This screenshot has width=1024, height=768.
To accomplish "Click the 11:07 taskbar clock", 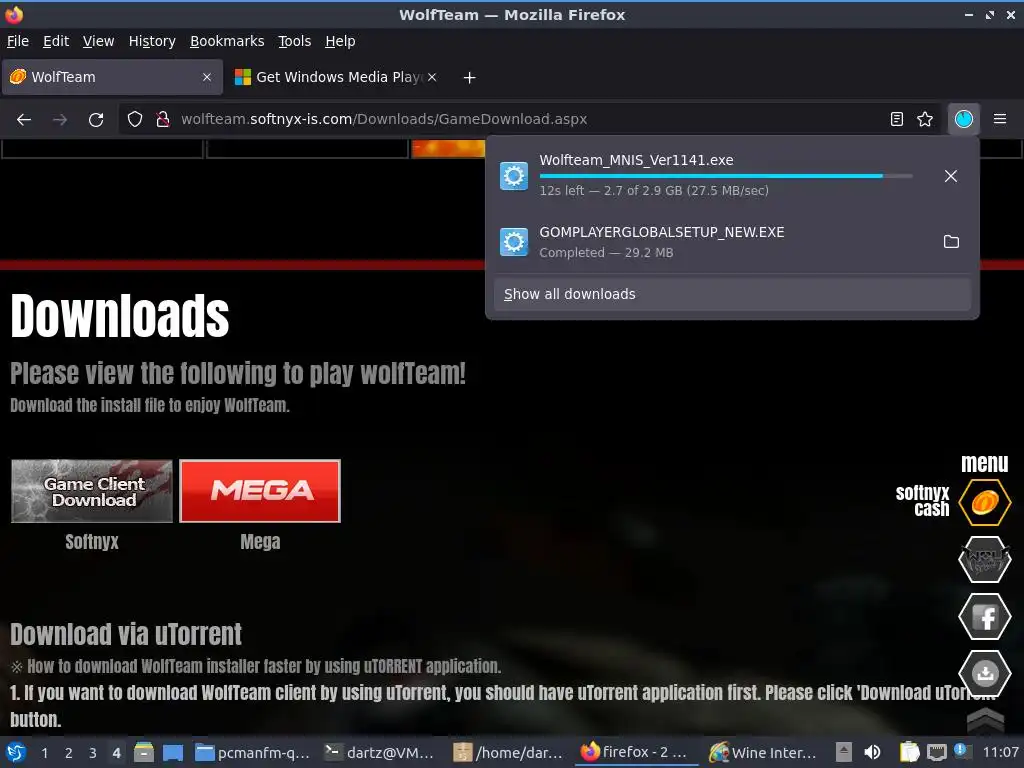I will point(1000,752).
